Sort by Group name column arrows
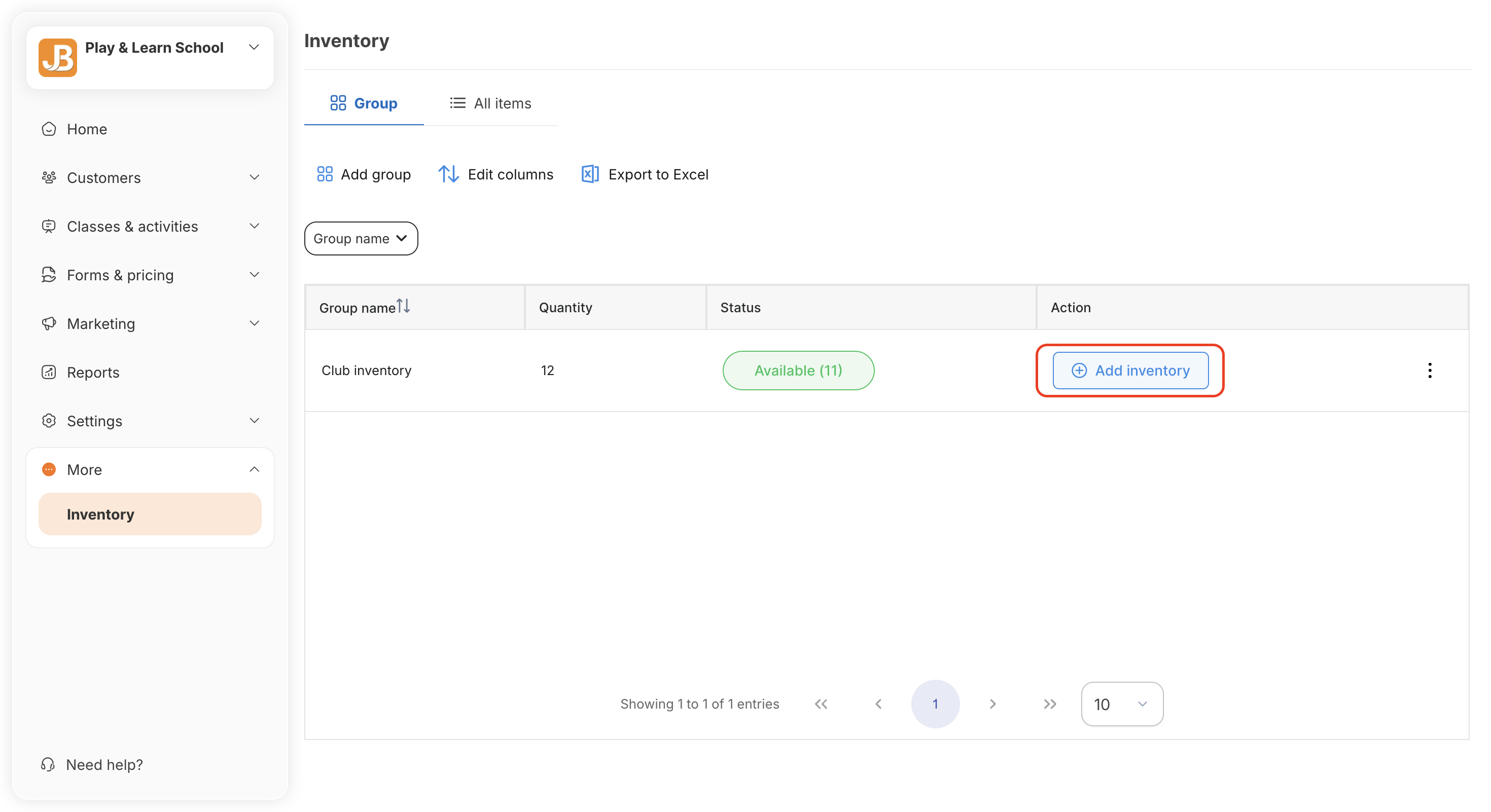 [x=403, y=306]
